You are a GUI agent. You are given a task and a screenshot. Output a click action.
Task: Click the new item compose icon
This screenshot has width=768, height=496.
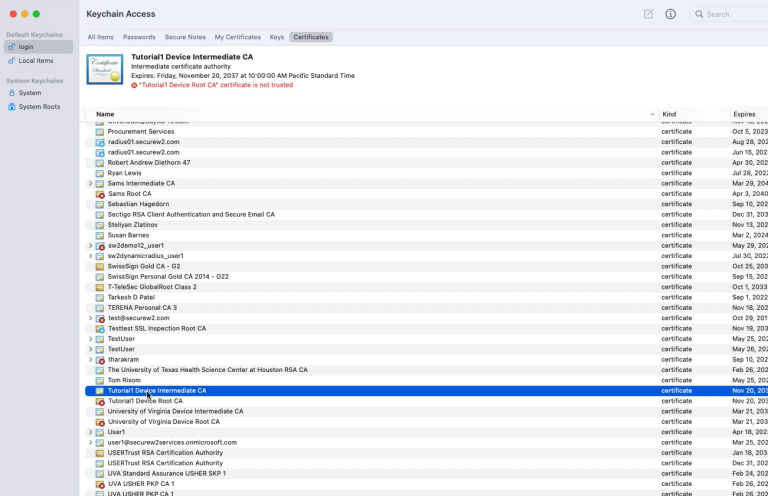point(648,14)
